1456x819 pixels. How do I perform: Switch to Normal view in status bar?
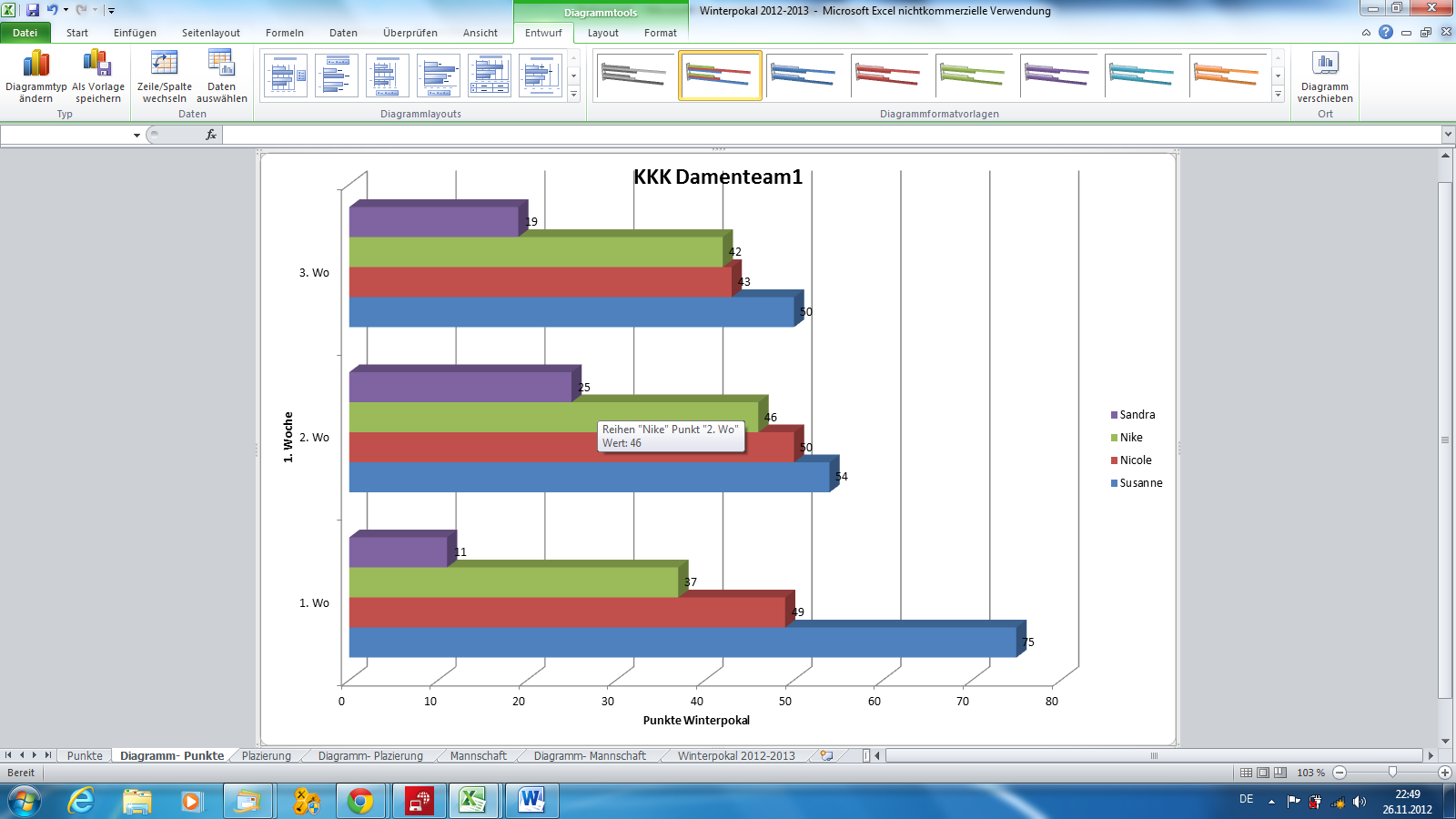point(1246,773)
